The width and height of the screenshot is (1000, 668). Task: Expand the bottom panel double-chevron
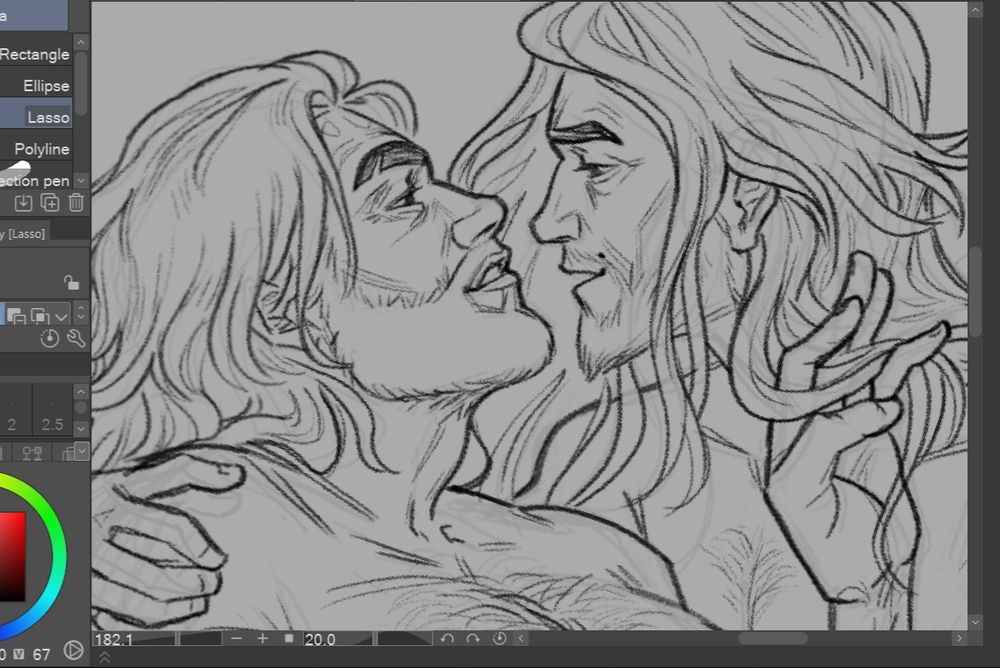(x=105, y=657)
